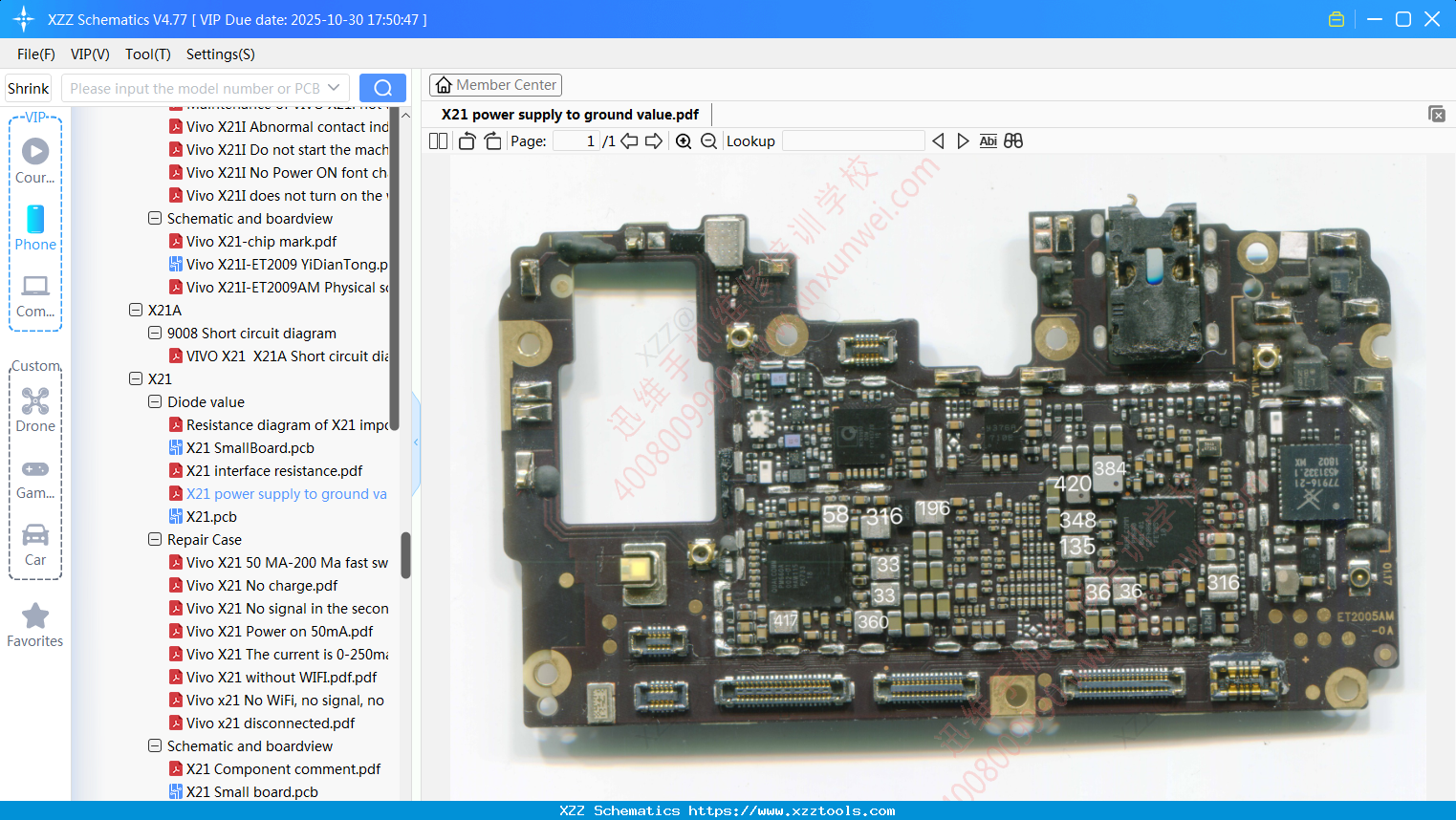Viewport: 1456px width, 820px height.
Task: Rotate the PDF page counterclockwise
Action: [x=467, y=140]
